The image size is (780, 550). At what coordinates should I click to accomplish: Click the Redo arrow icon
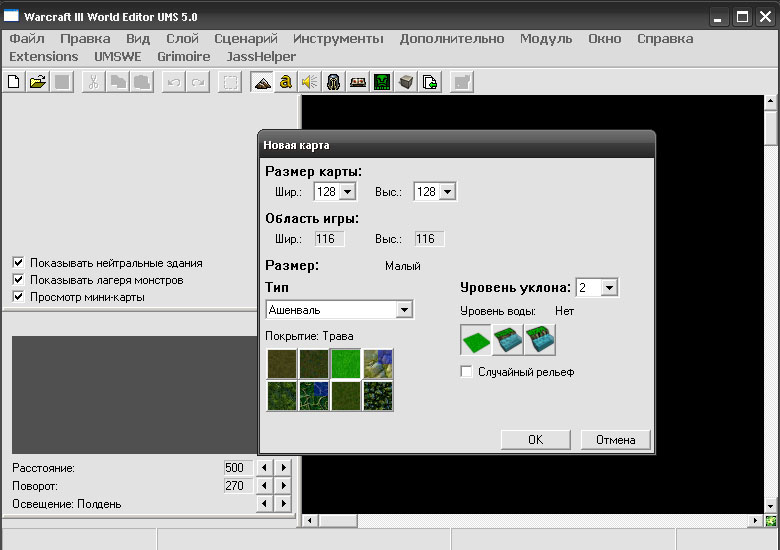197,82
